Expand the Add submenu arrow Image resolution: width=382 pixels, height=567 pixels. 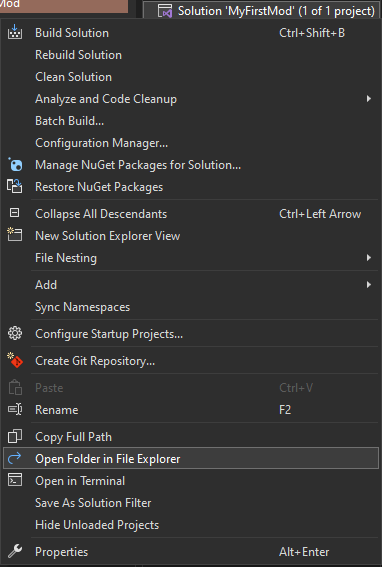369,285
